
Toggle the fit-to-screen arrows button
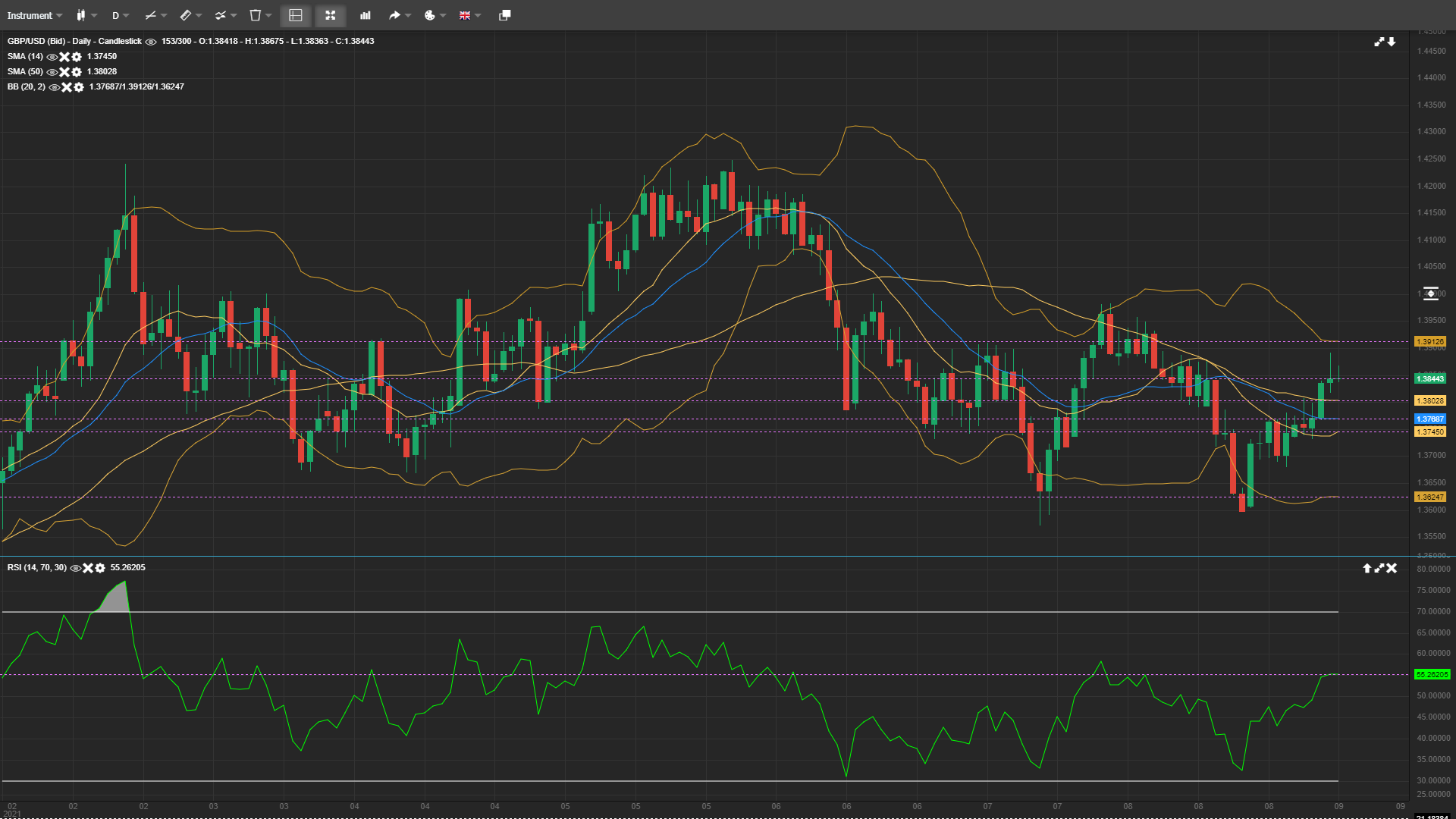(331, 15)
